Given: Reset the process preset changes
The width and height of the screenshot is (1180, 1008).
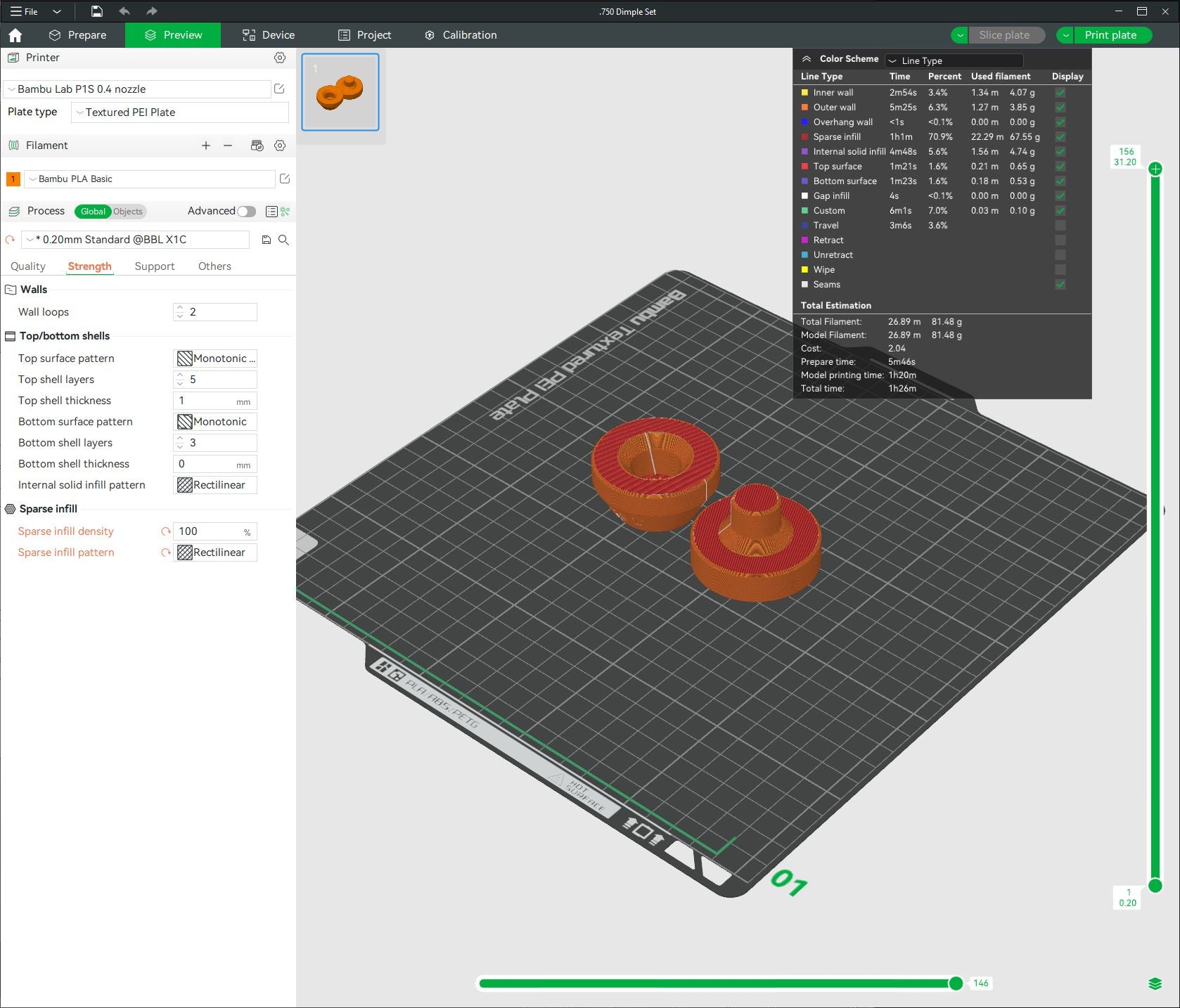Looking at the screenshot, I should [10, 240].
